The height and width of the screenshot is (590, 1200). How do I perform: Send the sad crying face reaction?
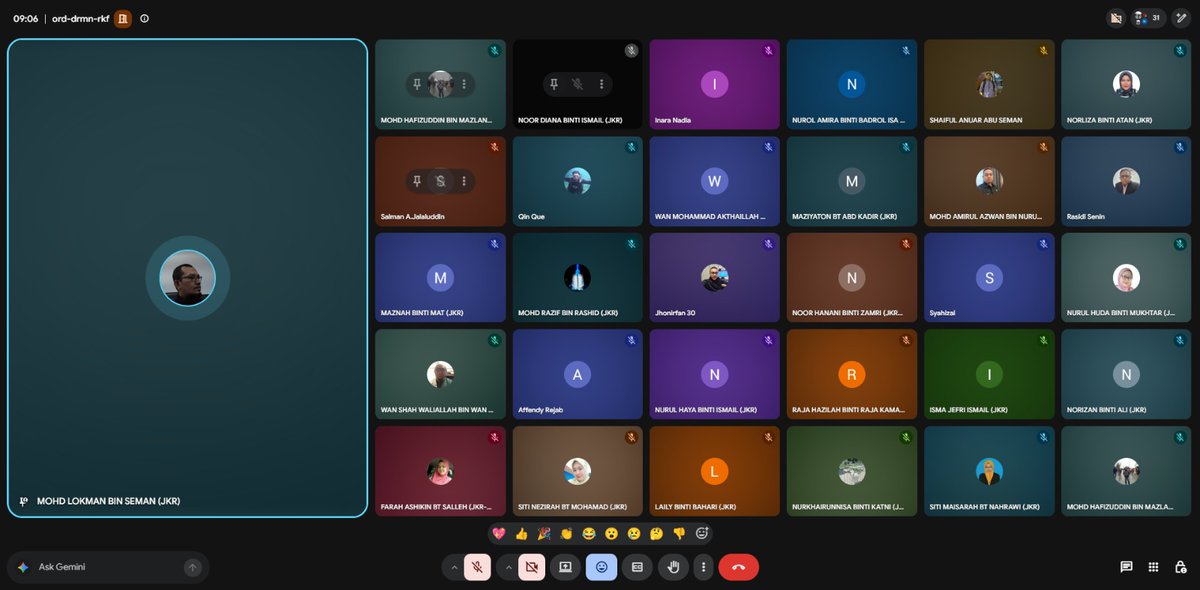634,533
